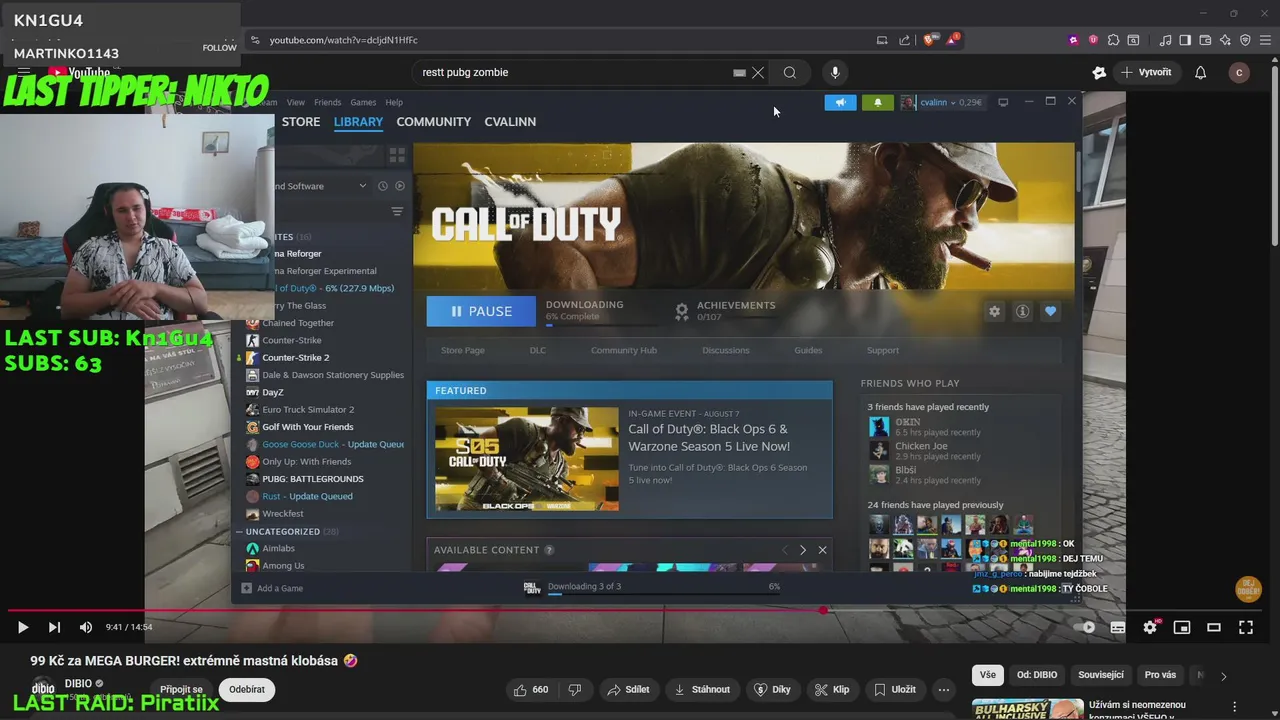Screen dimensions: 1280x720
Task: Click Steam Add a Game plus
Action: (x=247, y=588)
